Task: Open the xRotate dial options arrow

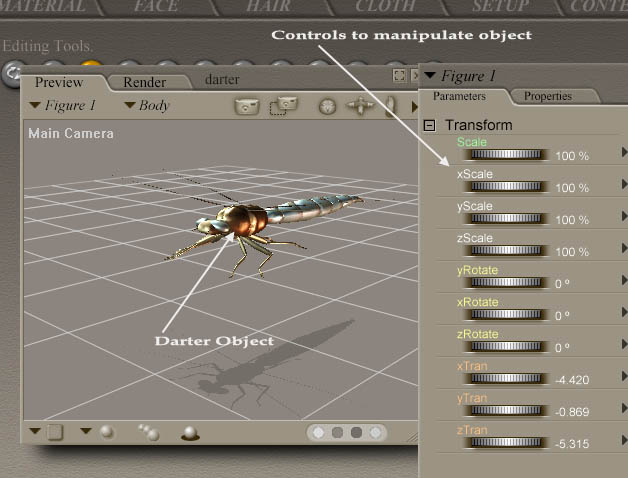Action: 624,312
